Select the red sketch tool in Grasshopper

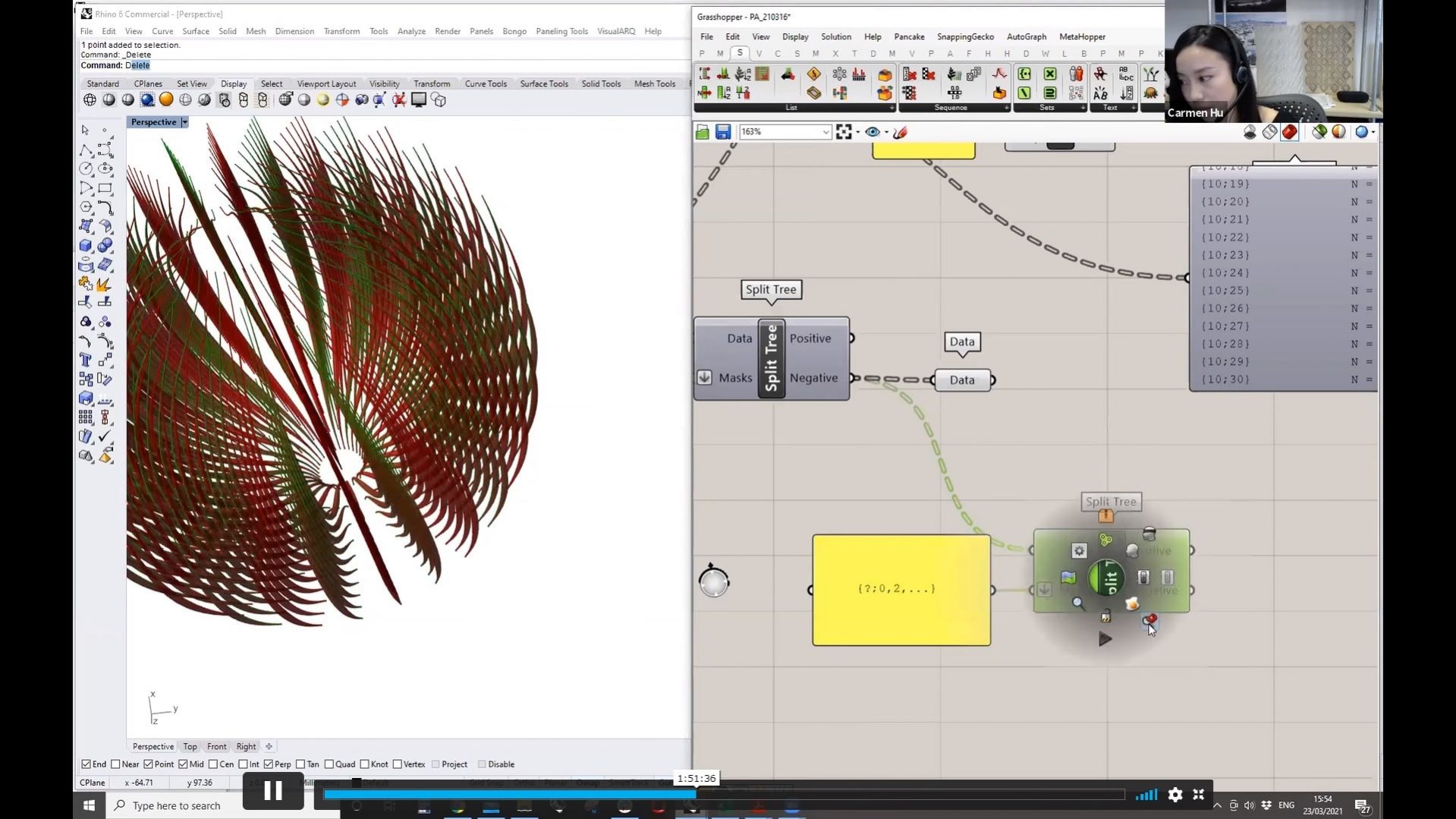point(901,132)
